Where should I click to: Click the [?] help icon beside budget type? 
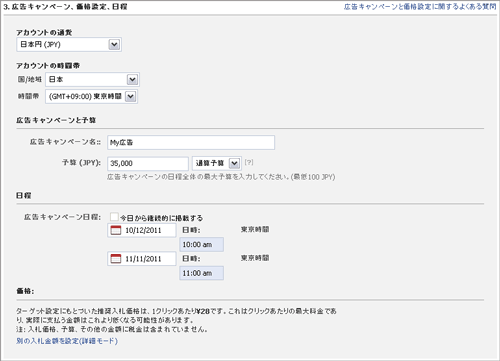click(249, 162)
